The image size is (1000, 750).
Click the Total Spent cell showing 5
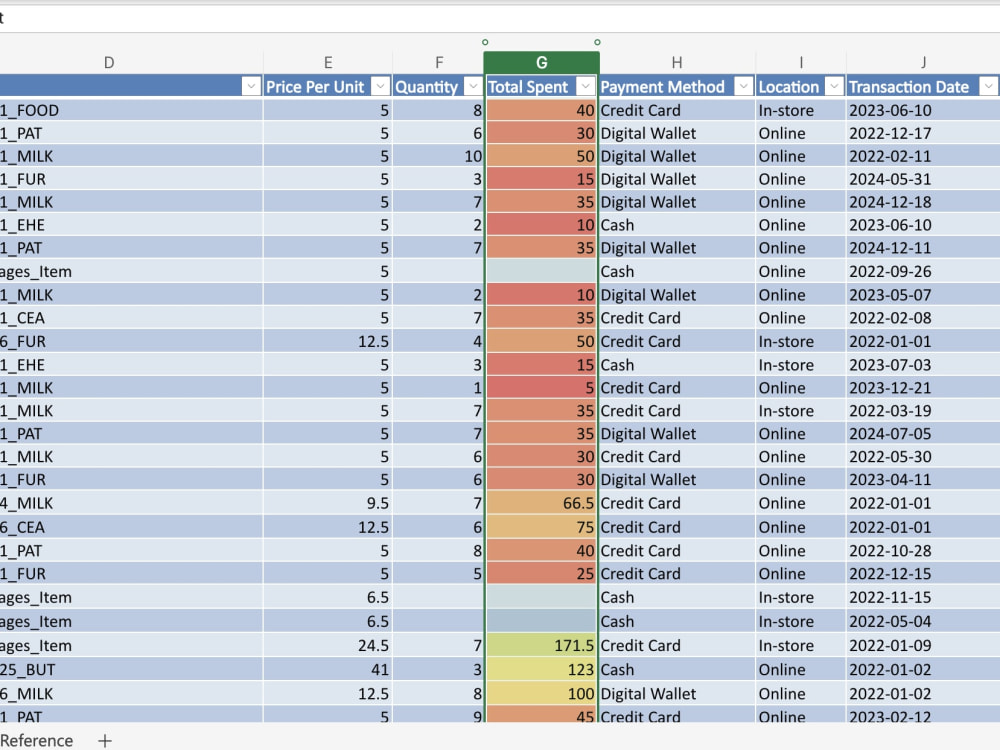(541, 388)
